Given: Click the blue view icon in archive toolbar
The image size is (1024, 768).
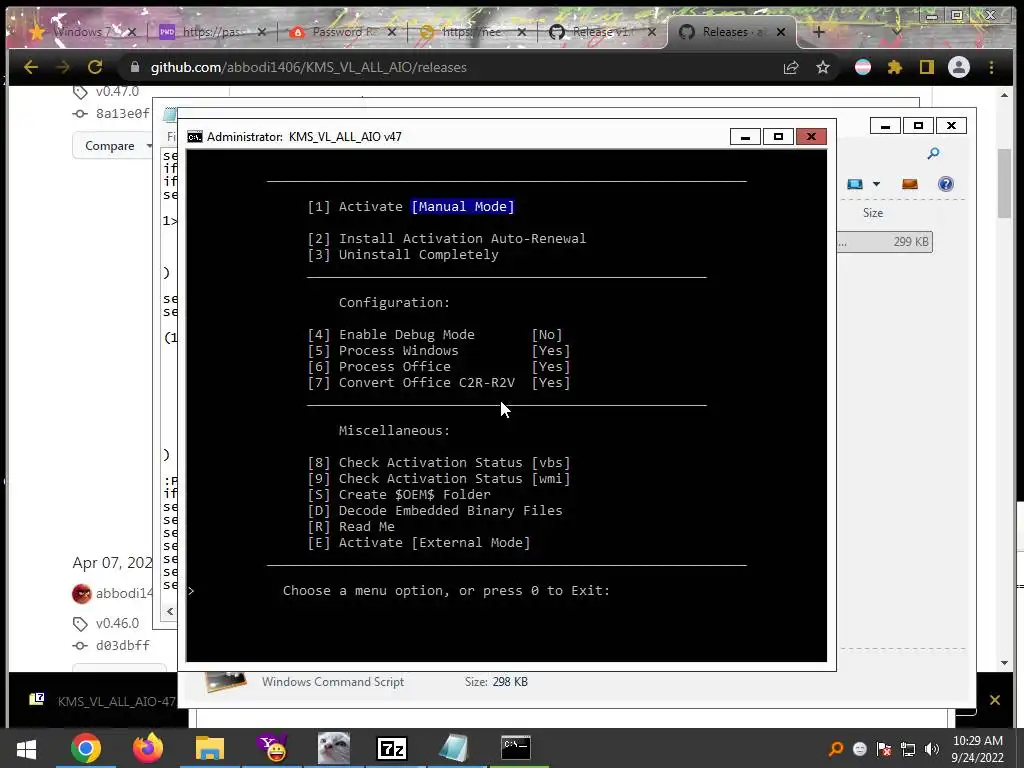Looking at the screenshot, I should coord(855,184).
